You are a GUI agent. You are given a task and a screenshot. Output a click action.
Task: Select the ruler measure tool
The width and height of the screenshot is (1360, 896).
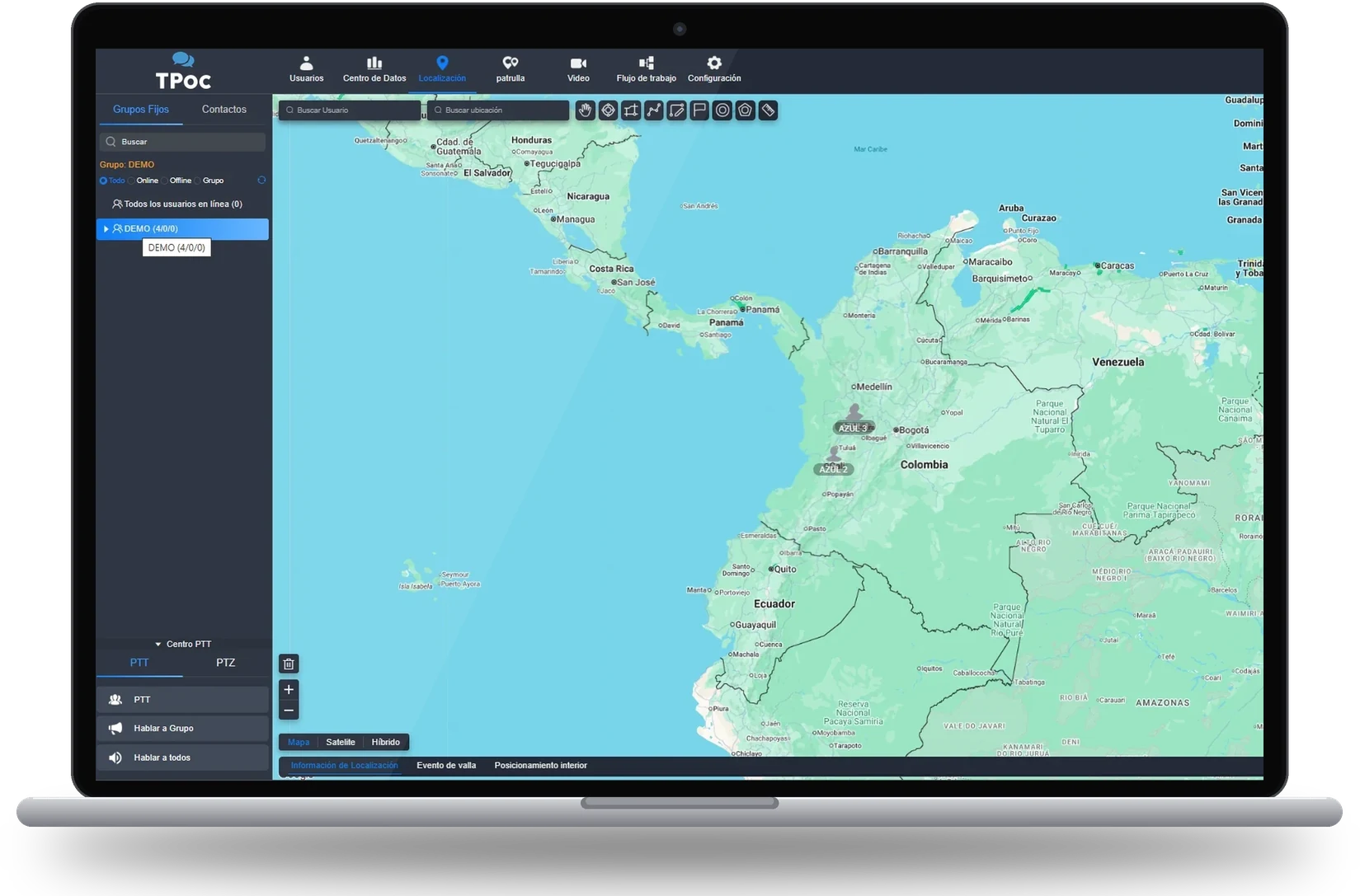pyautogui.click(x=768, y=110)
